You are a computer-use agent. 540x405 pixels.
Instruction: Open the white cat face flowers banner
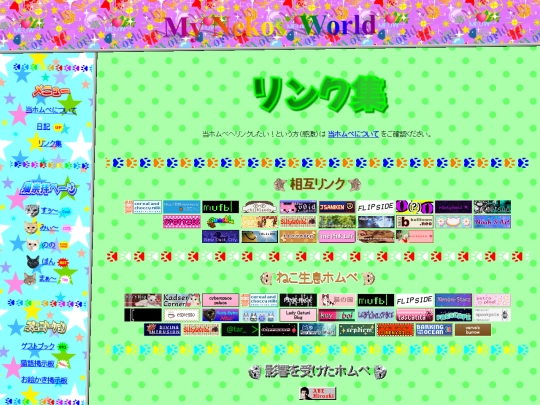point(453,222)
